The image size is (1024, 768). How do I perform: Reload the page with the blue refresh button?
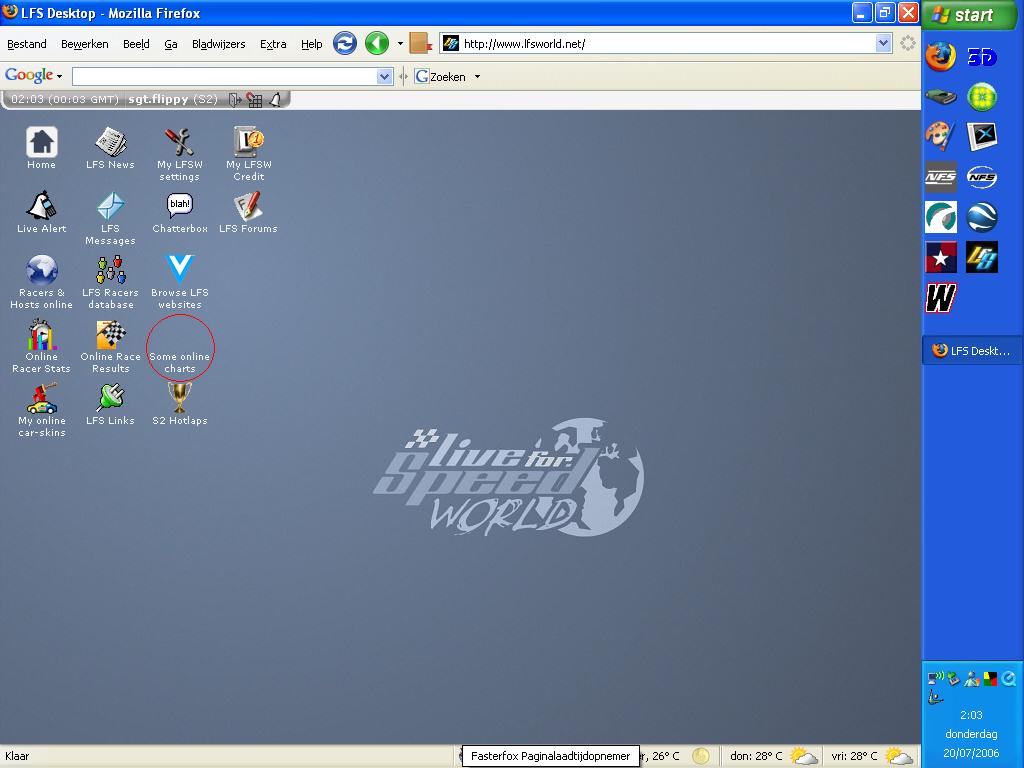click(345, 44)
